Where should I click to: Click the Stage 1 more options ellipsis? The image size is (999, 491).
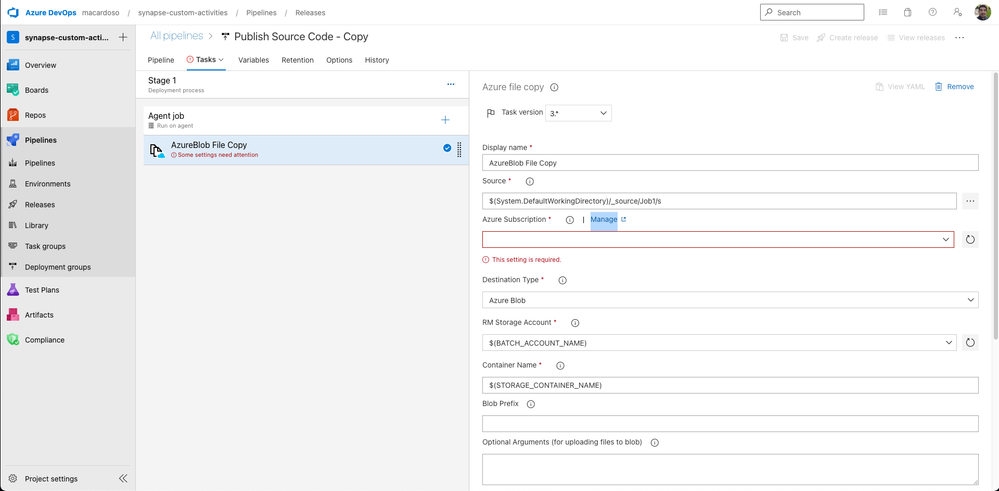coord(450,84)
